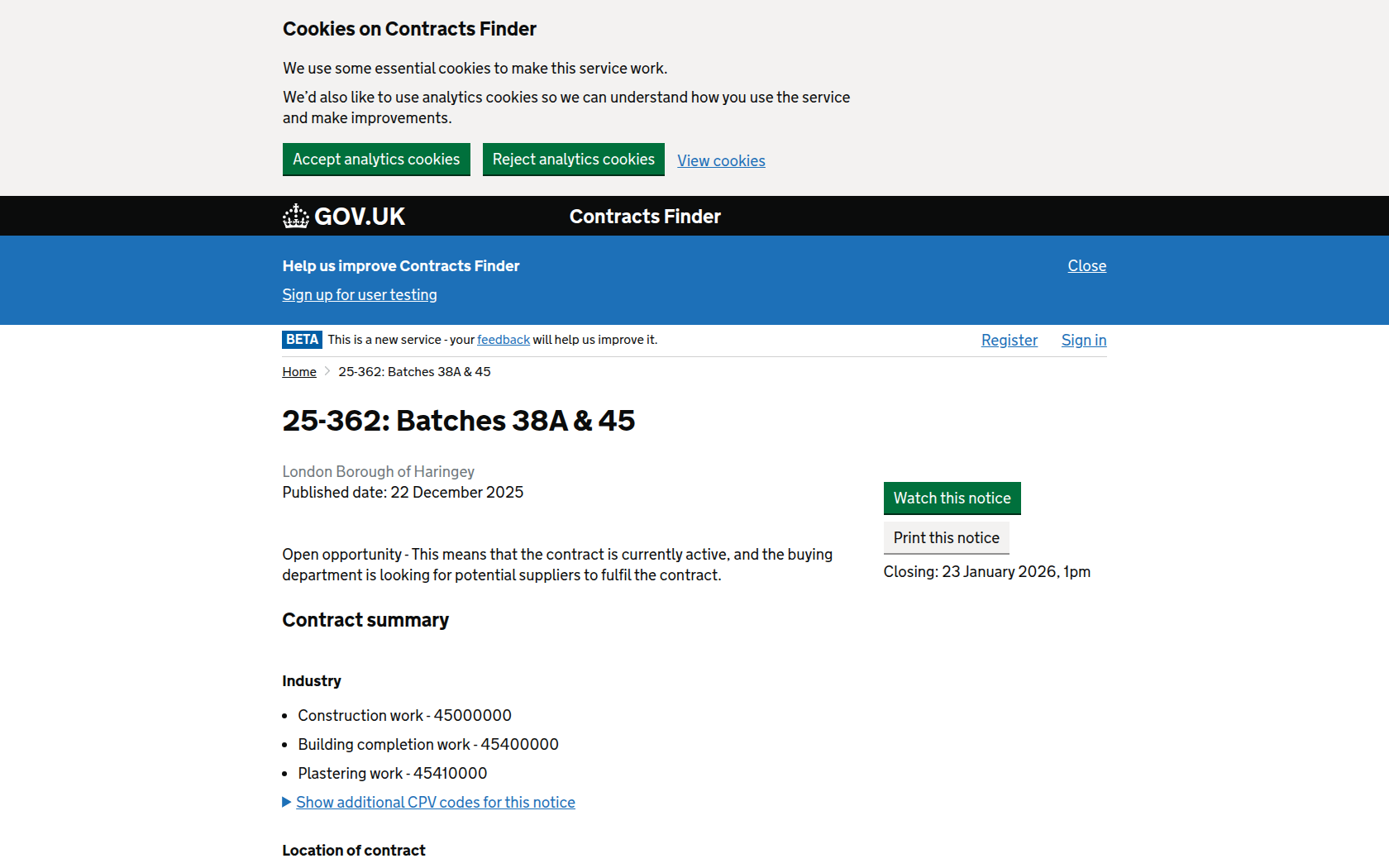The width and height of the screenshot is (1389, 868).
Task: Print this notice
Action: 946,538
